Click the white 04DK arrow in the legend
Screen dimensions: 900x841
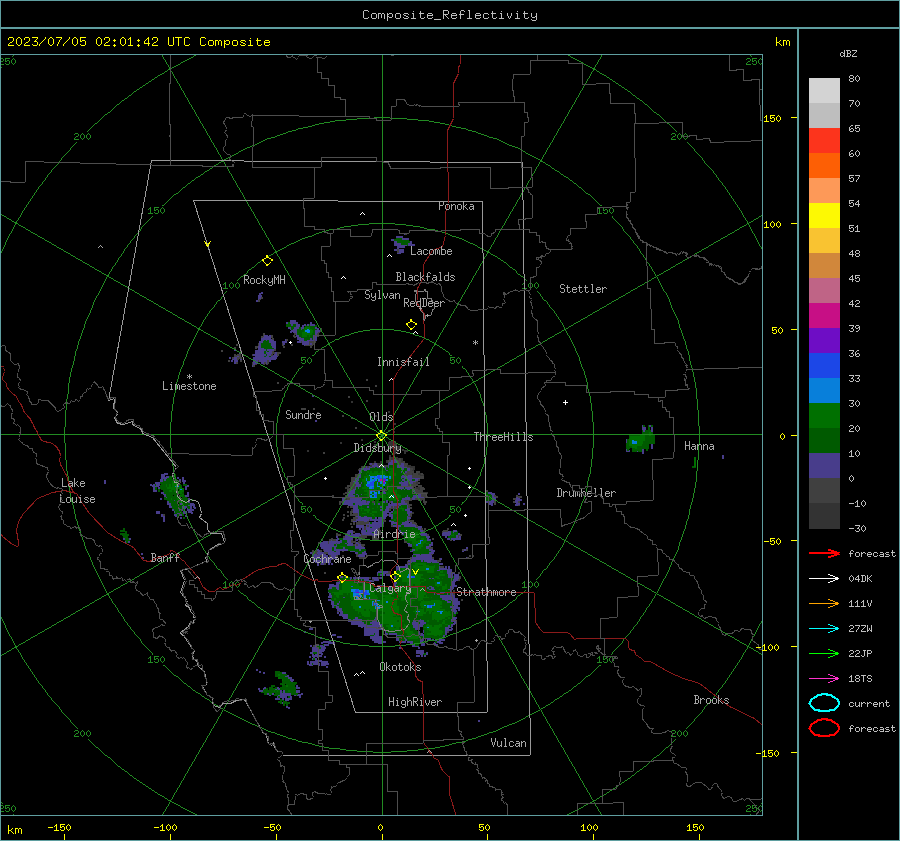point(824,579)
